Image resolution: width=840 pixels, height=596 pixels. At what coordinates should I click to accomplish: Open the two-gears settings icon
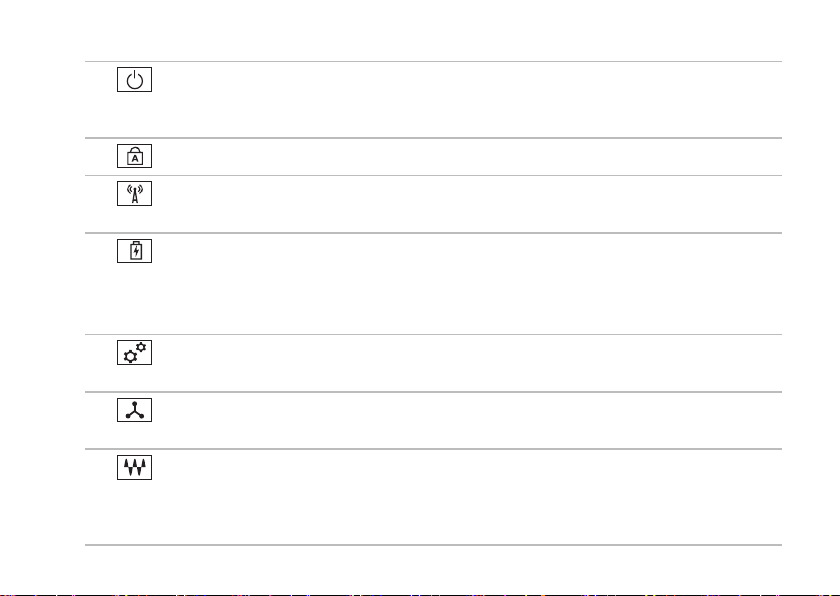pyautogui.click(x=134, y=352)
